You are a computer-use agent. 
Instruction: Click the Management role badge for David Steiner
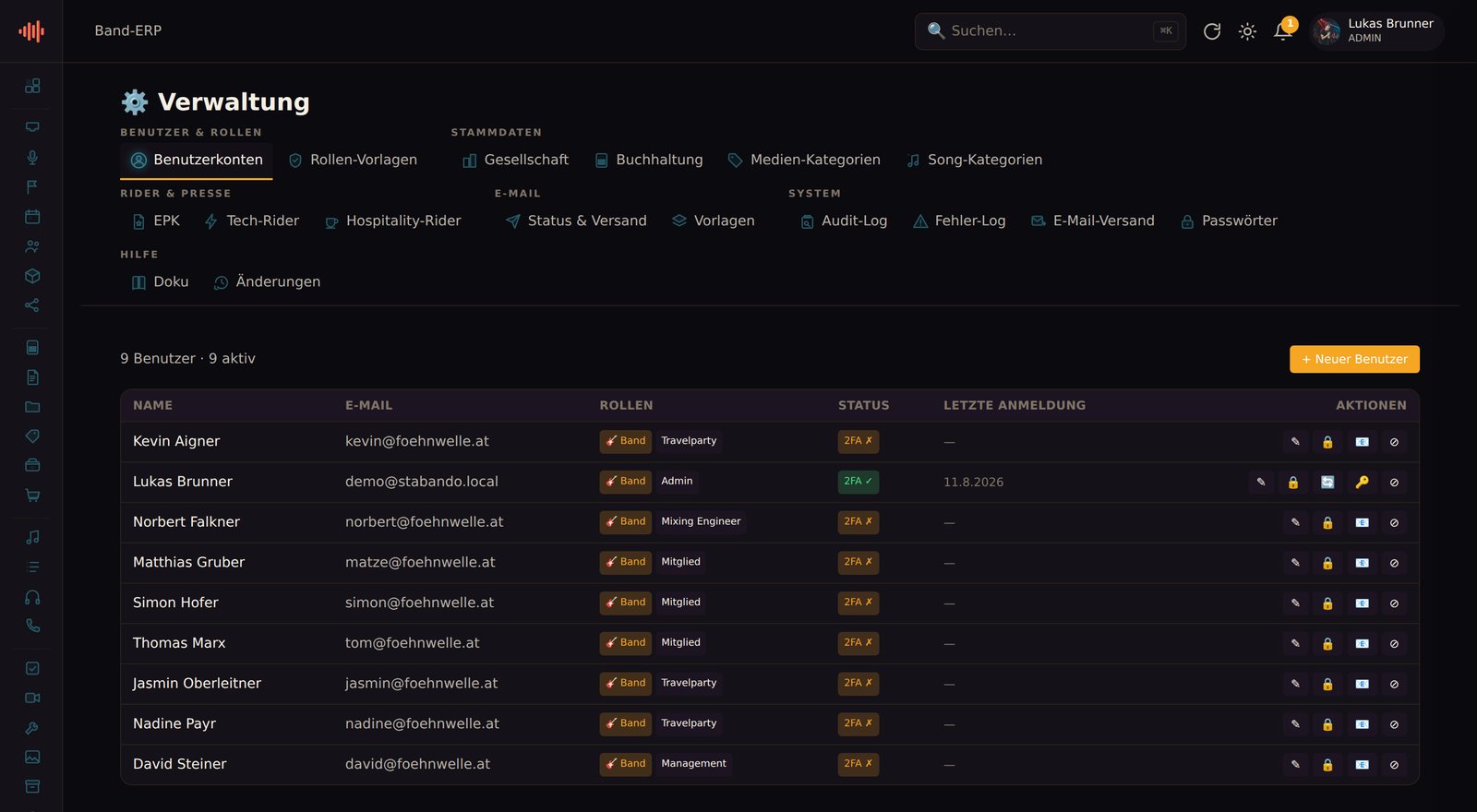tap(693, 764)
